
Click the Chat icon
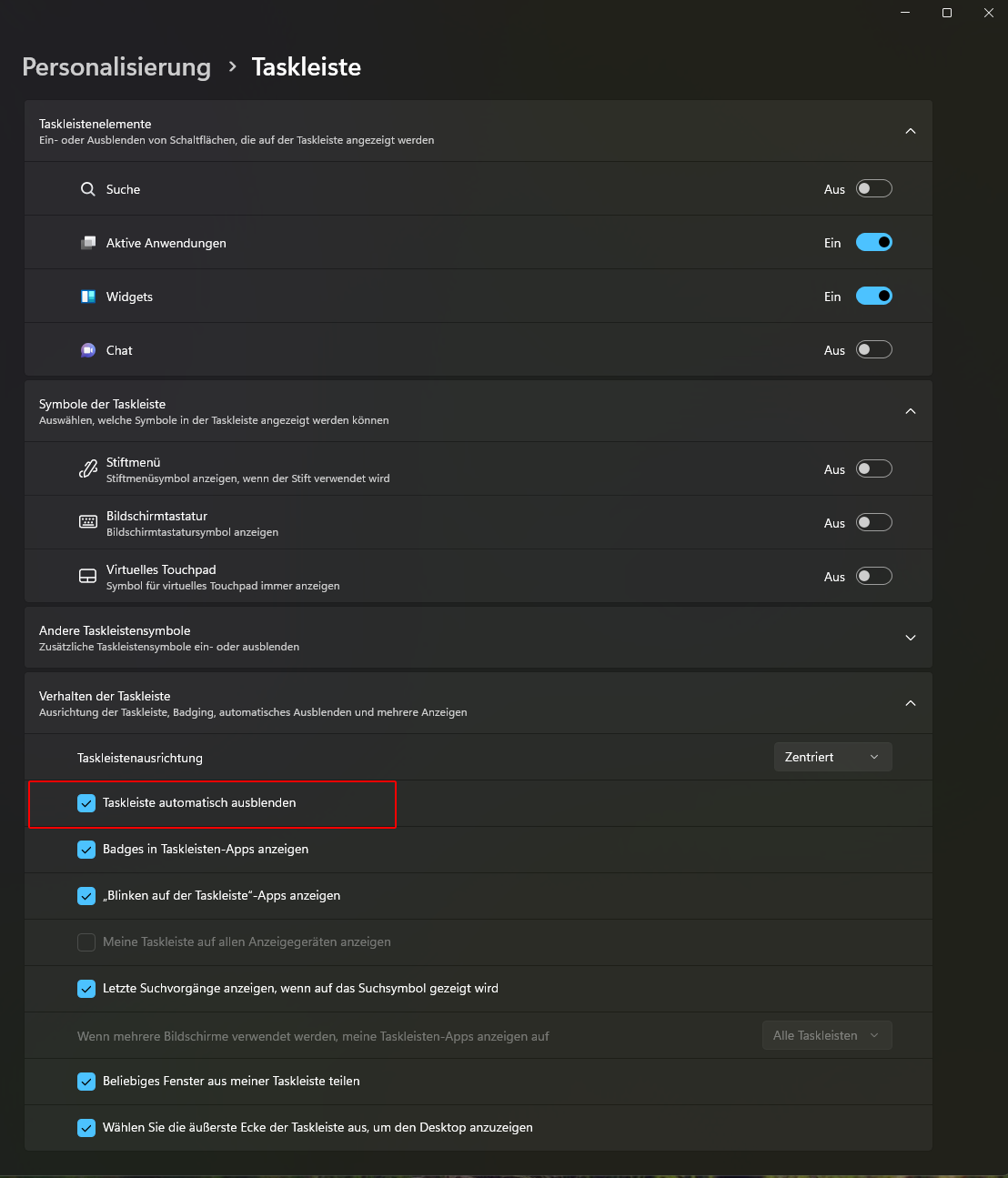coord(88,350)
